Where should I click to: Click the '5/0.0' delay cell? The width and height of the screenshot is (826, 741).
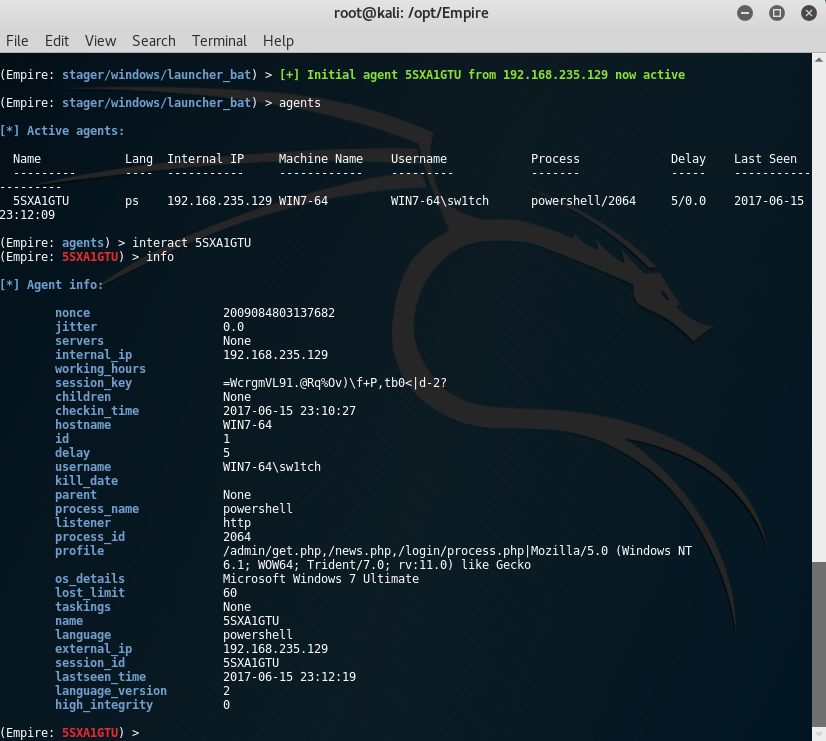point(688,201)
